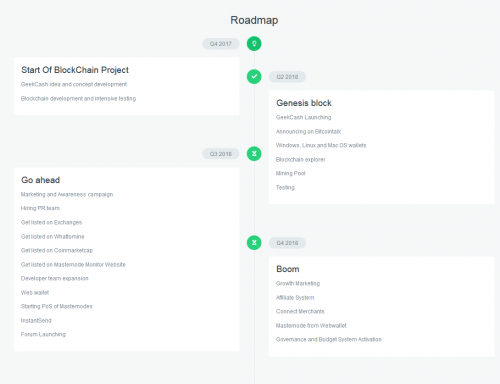Click 'Hiring PR team' item
500x384 pixels.
pos(40,208)
